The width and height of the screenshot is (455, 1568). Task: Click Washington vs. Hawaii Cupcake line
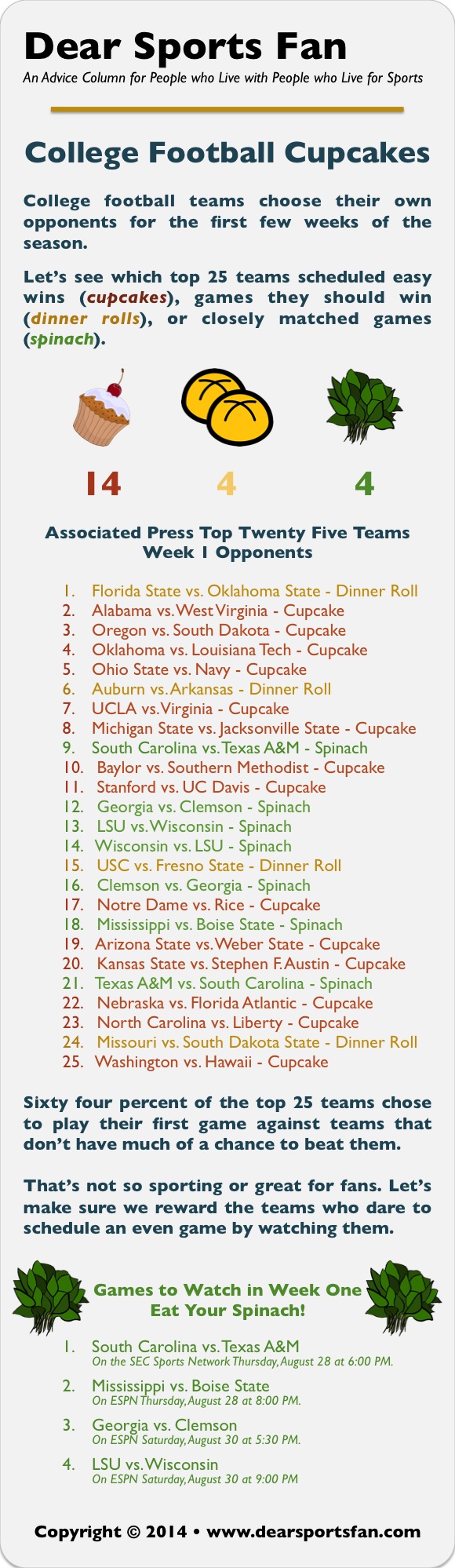coord(212,1062)
